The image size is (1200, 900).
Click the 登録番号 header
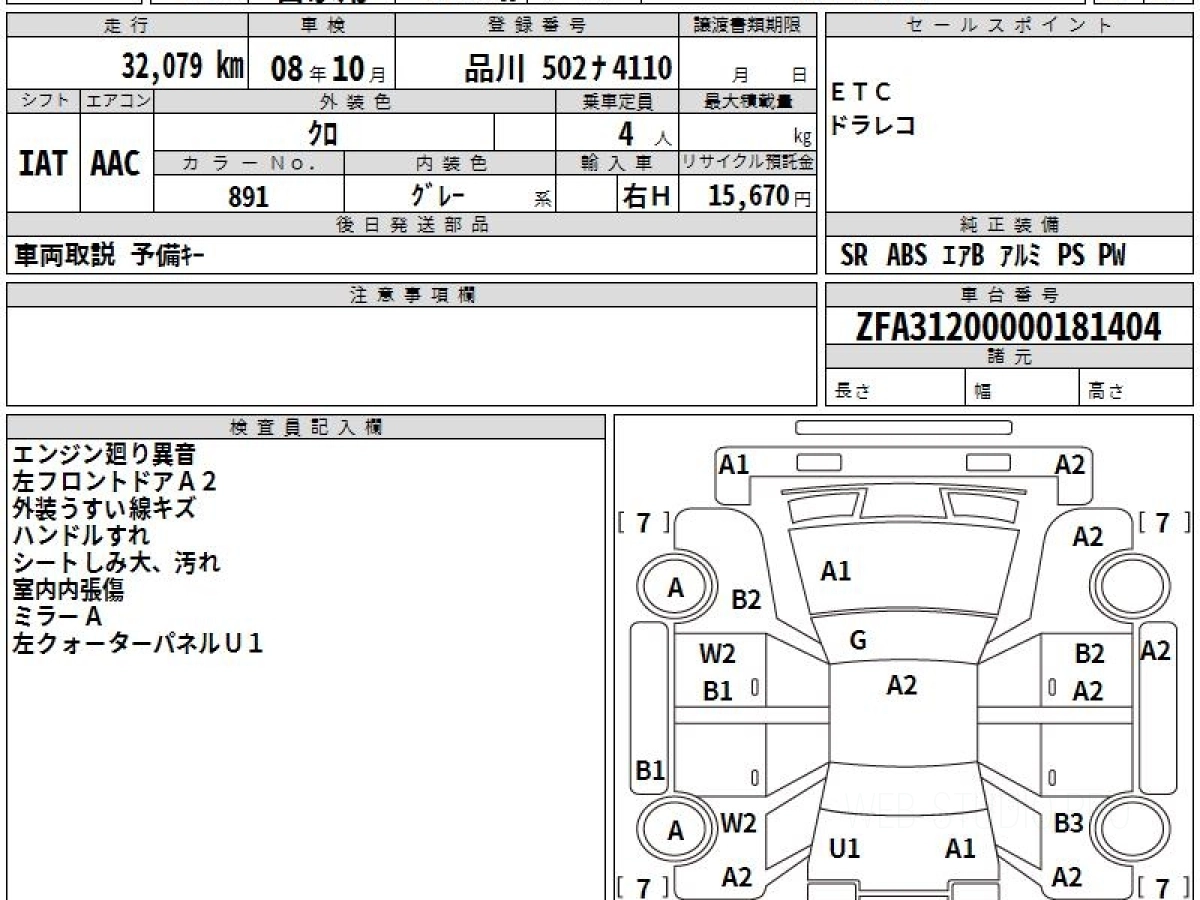538,26
